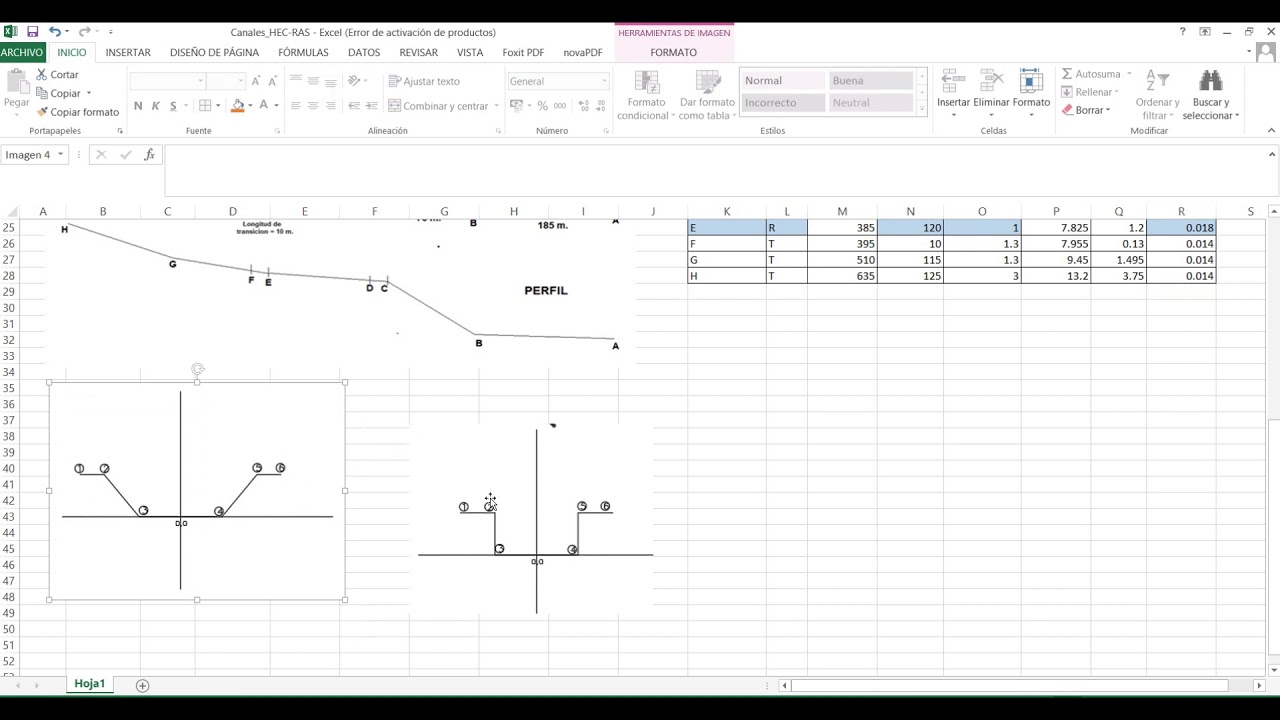Apply the Neutral cell style
The width and height of the screenshot is (1280, 720).
tap(870, 102)
